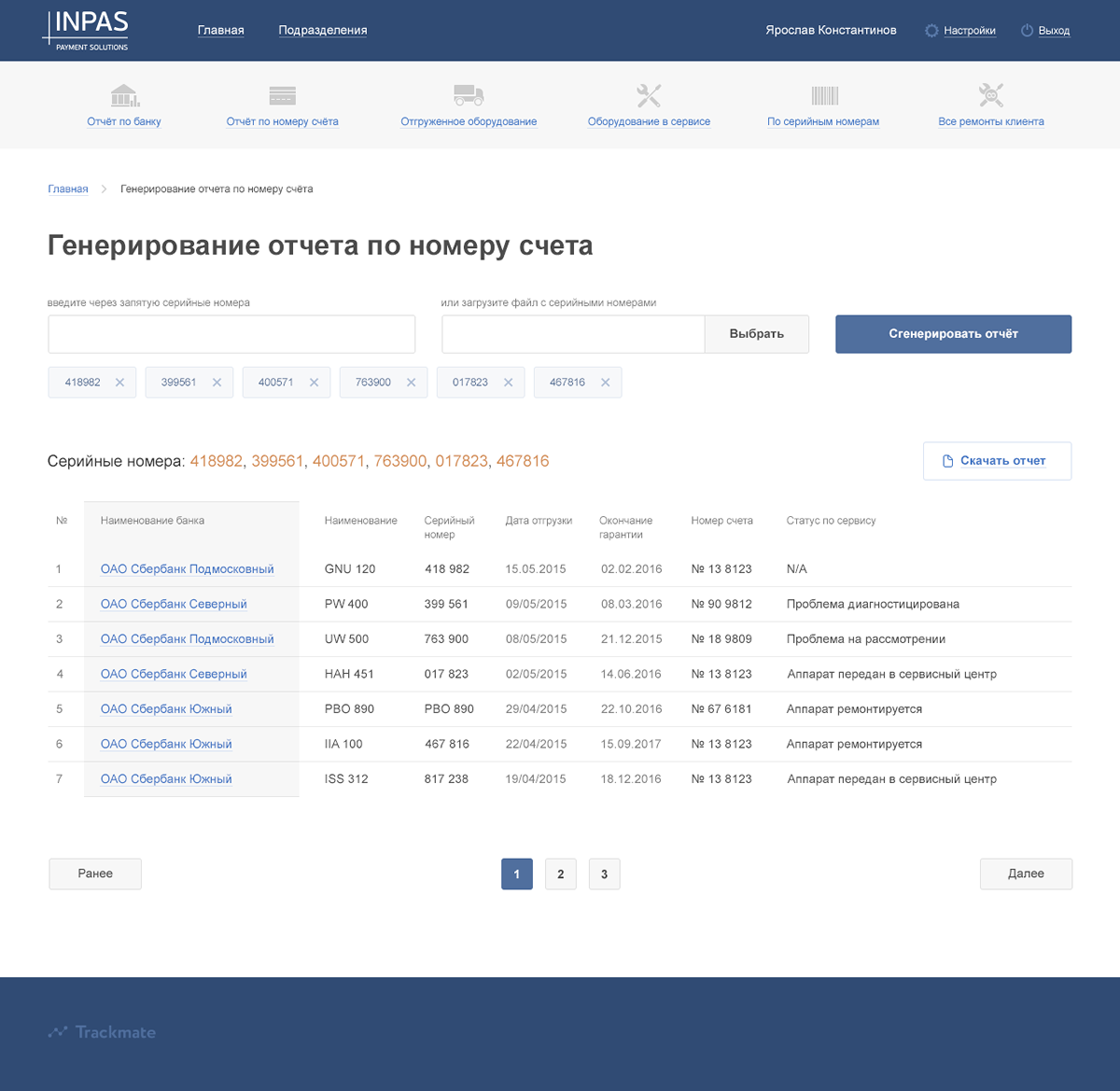Select device name ISS 312

pyautogui.click(x=346, y=779)
